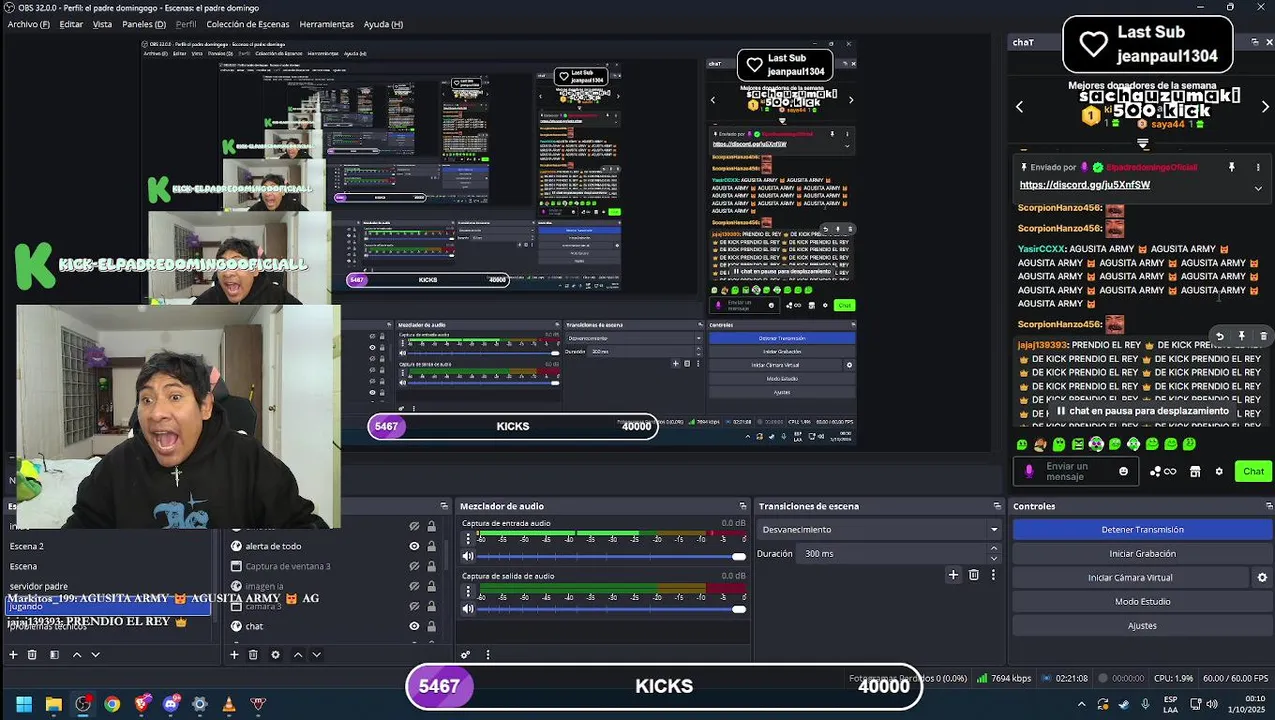Open the emoji picker in chat input
This screenshot has width=1275, height=720.
[1123, 472]
